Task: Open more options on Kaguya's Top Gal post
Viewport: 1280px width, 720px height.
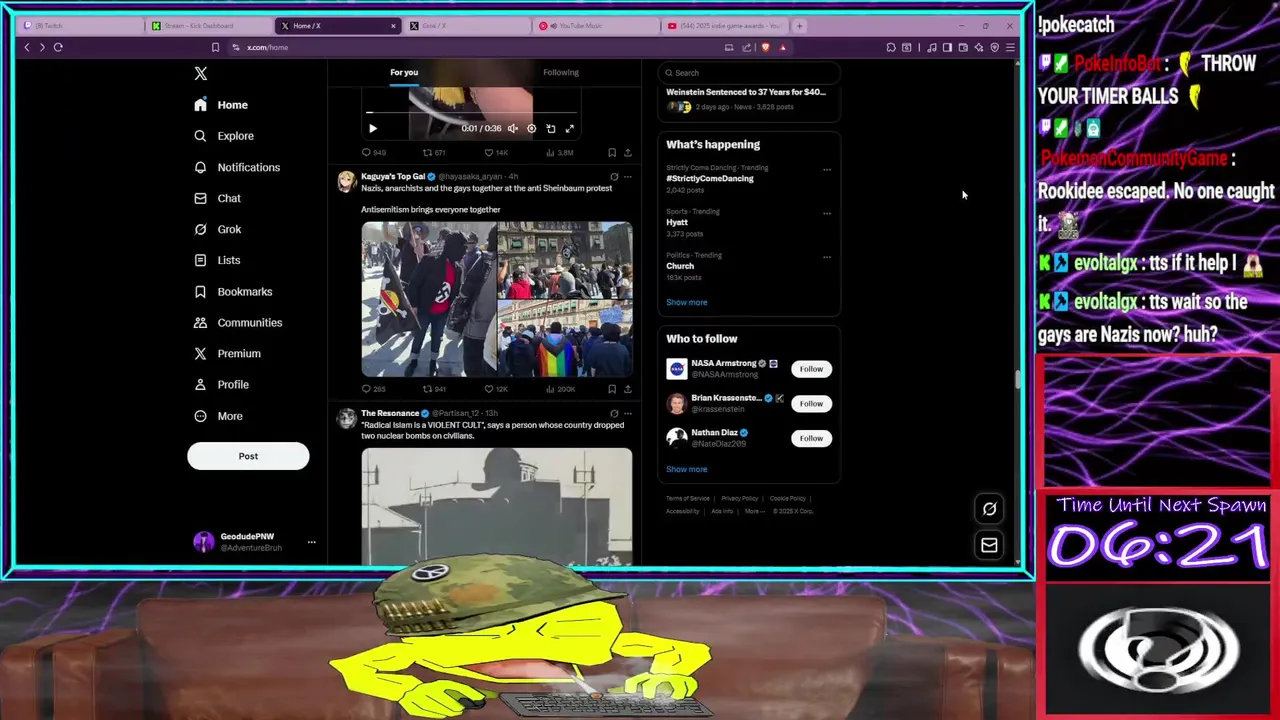Action: (627, 177)
